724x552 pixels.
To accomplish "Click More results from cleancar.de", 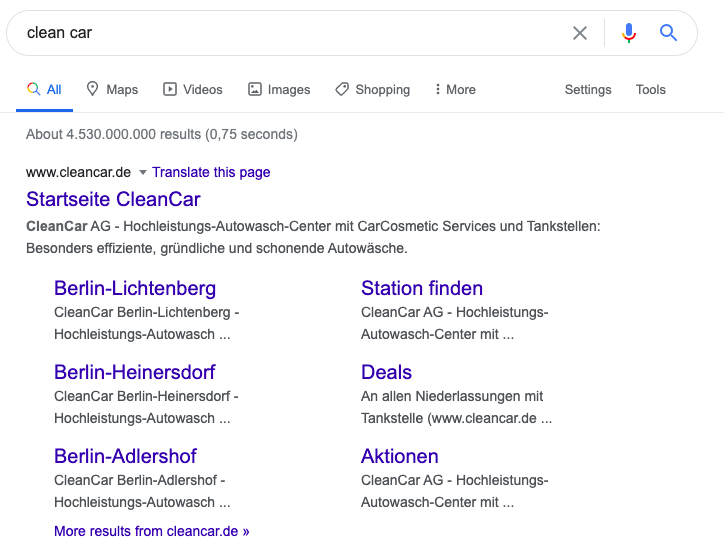I will click(151, 531).
